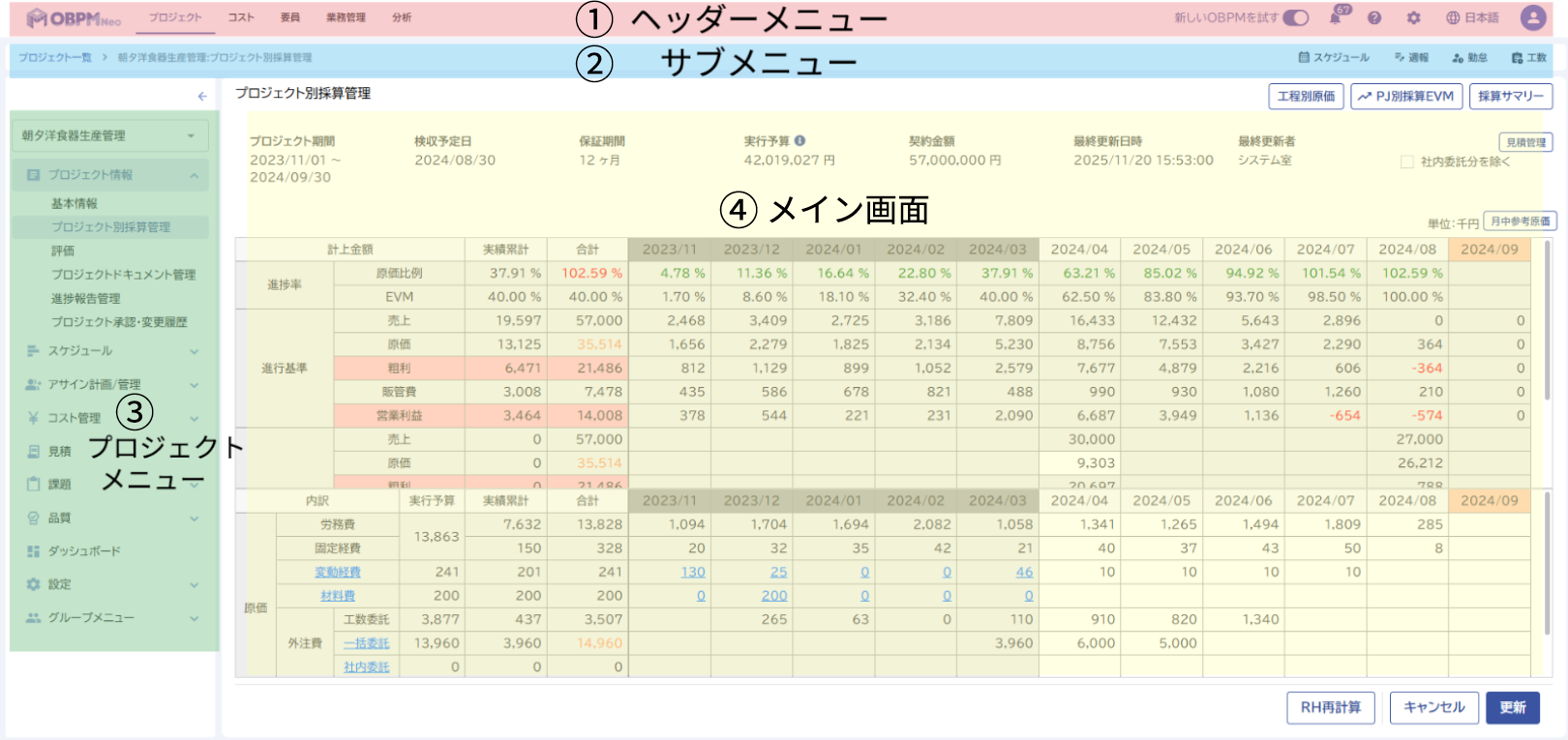Open the 変動経費 row link

click(x=338, y=573)
